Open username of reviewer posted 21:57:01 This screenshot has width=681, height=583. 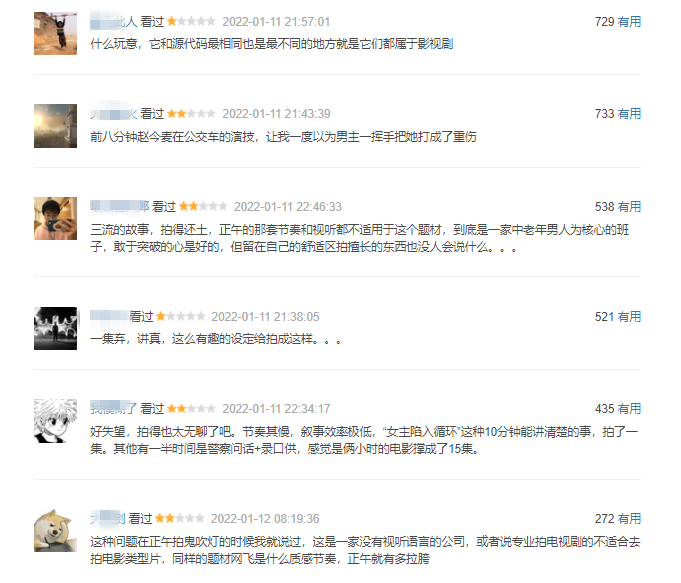[113, 22]
